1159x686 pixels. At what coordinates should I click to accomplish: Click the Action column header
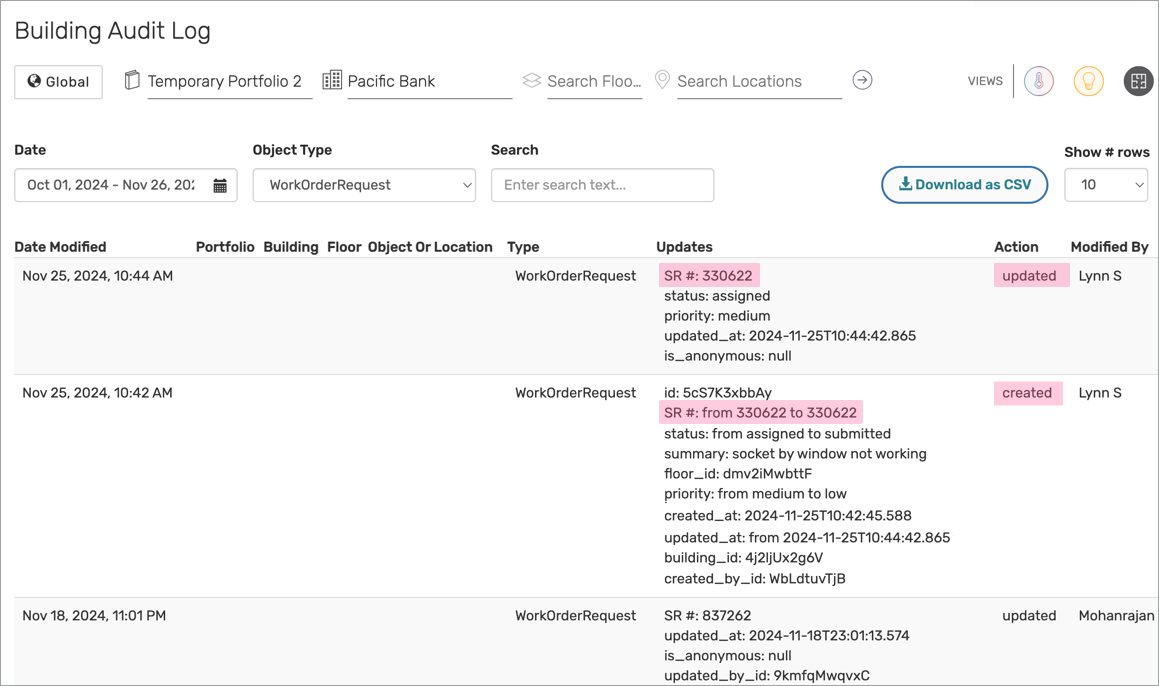click(1016, 247)
